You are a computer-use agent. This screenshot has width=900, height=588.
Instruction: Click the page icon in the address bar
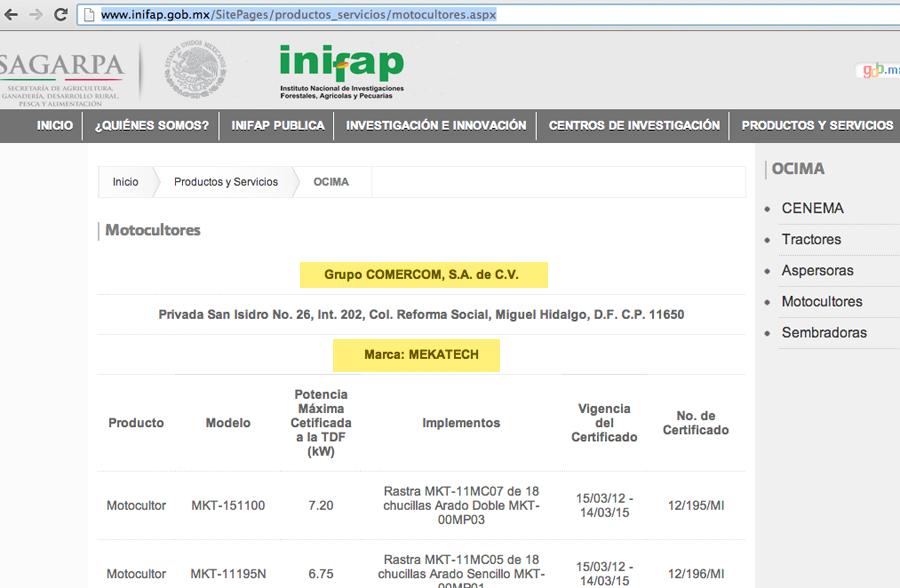(89, 15)
